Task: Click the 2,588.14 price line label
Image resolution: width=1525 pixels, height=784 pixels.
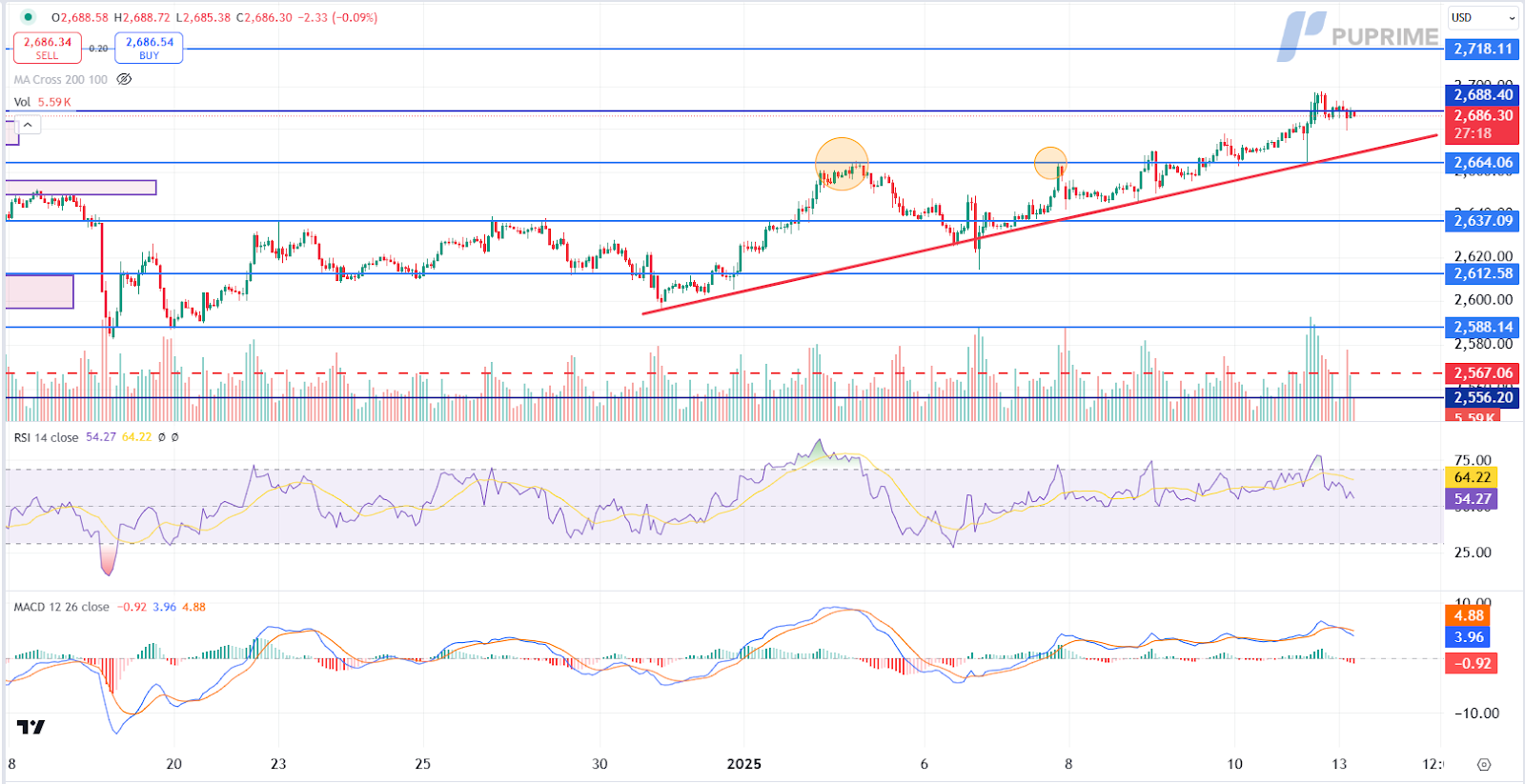Action: tap(1482, 327)
